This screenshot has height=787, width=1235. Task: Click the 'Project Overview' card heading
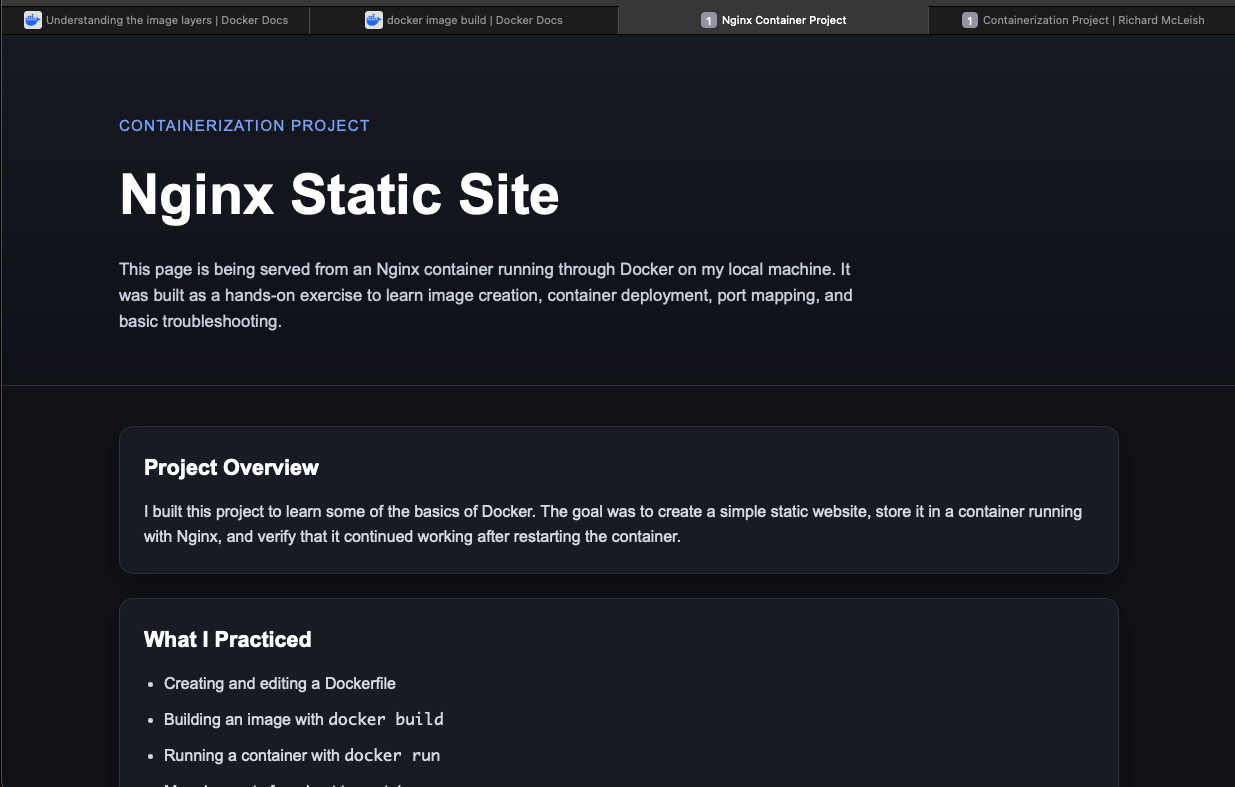point(231,467)
